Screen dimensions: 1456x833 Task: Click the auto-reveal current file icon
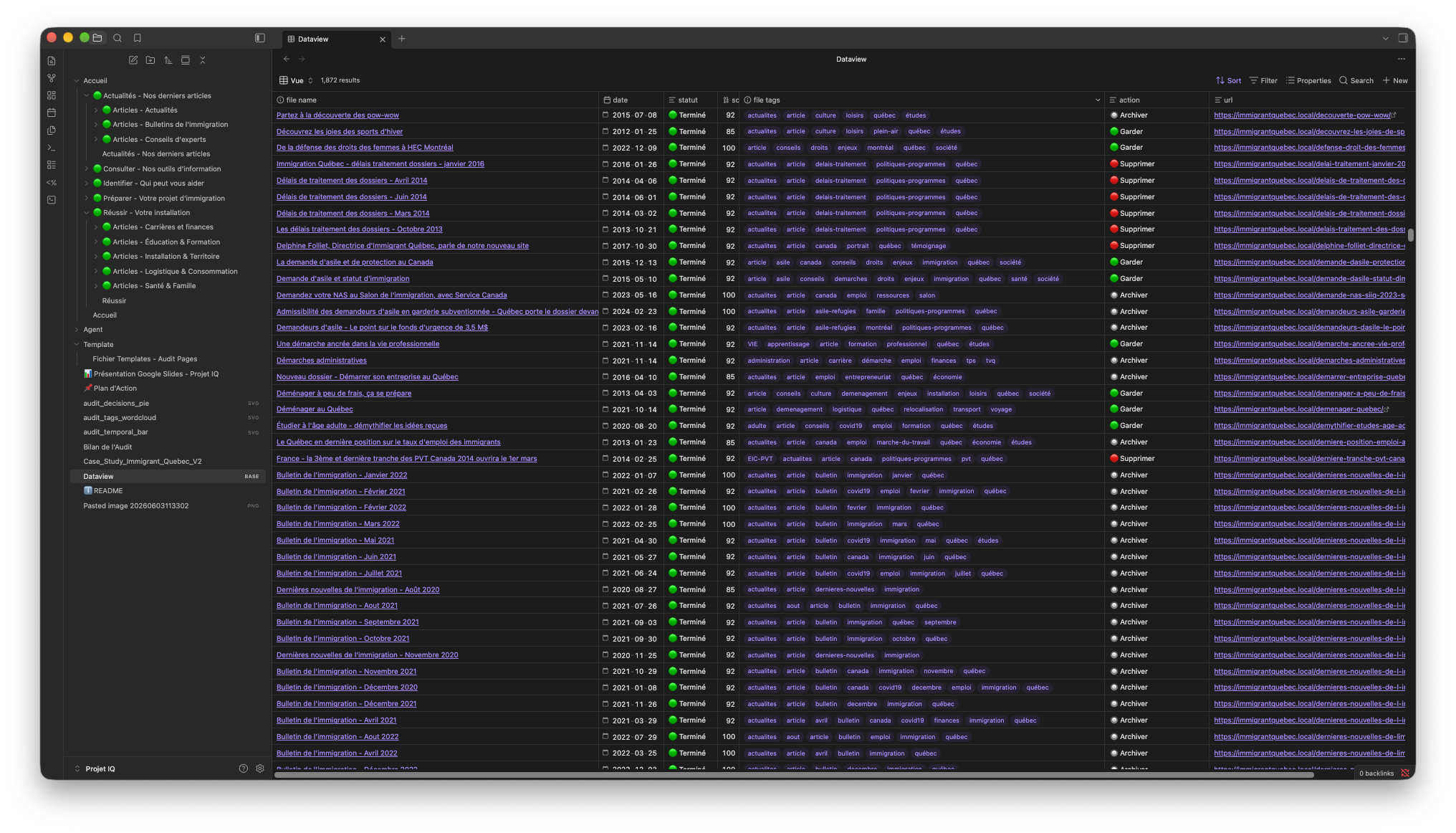[x=186, y=60]
